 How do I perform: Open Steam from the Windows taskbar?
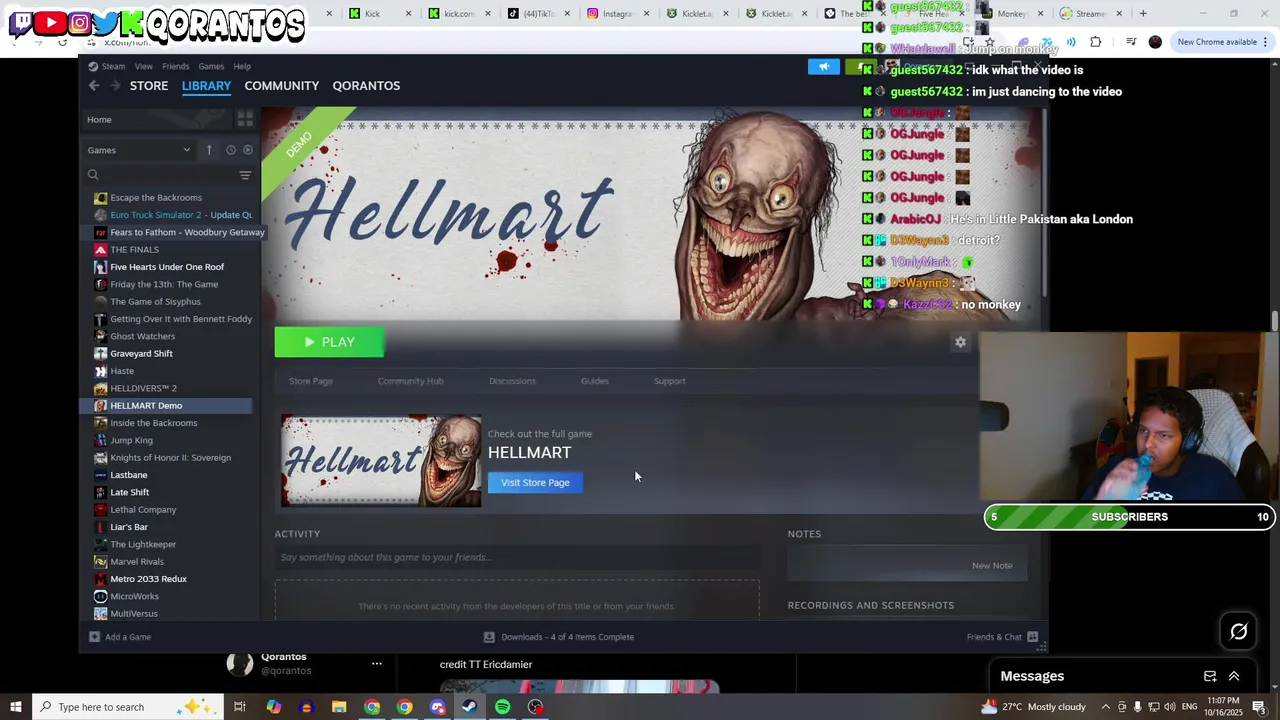[x=469, y=707]
